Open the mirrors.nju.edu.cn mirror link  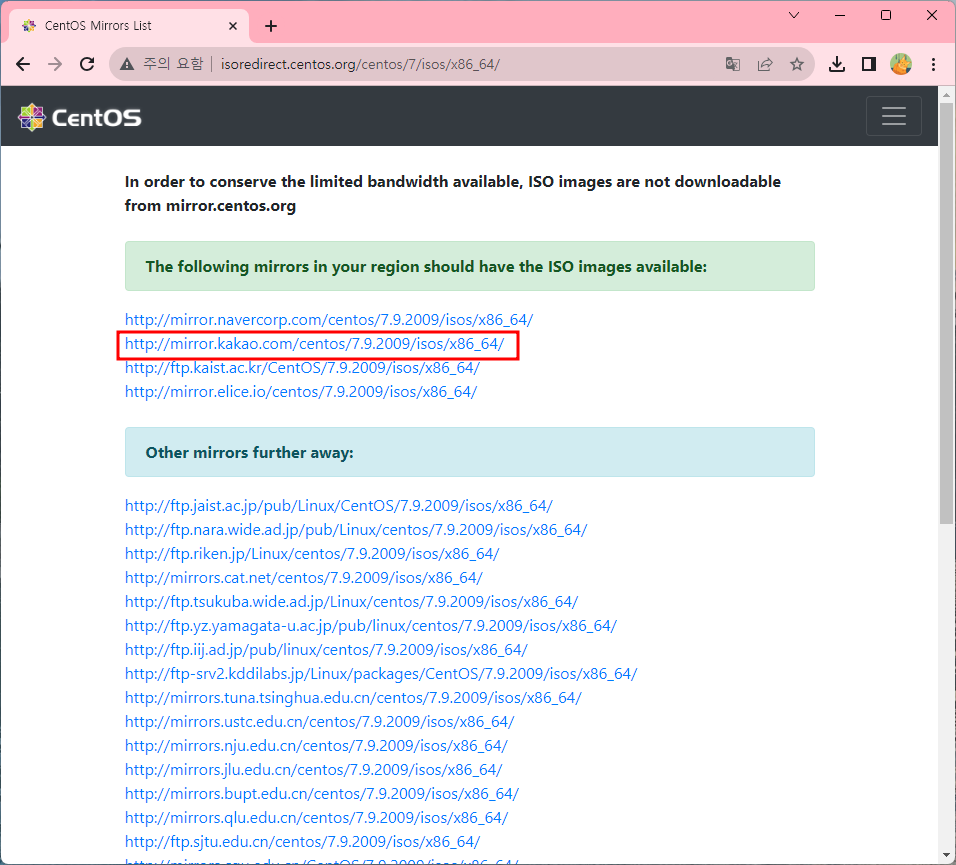coord(316,746)
